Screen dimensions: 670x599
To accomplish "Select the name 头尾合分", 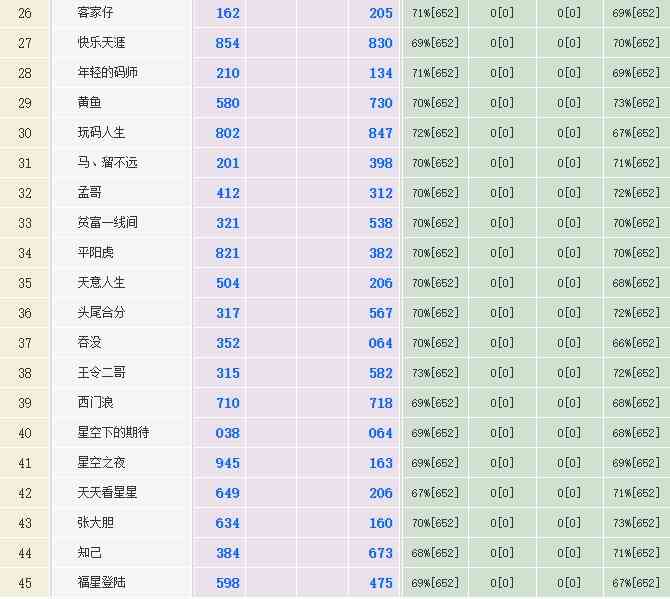I will [101, 313].
